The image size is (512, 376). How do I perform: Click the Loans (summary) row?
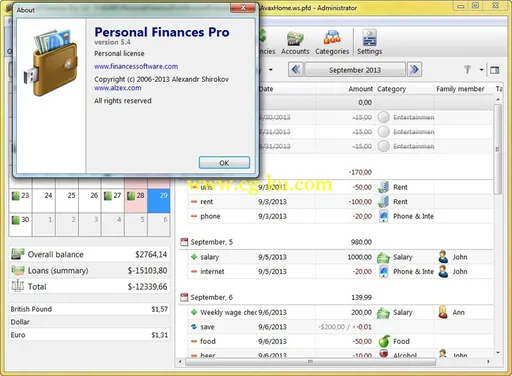pos(89,270)
